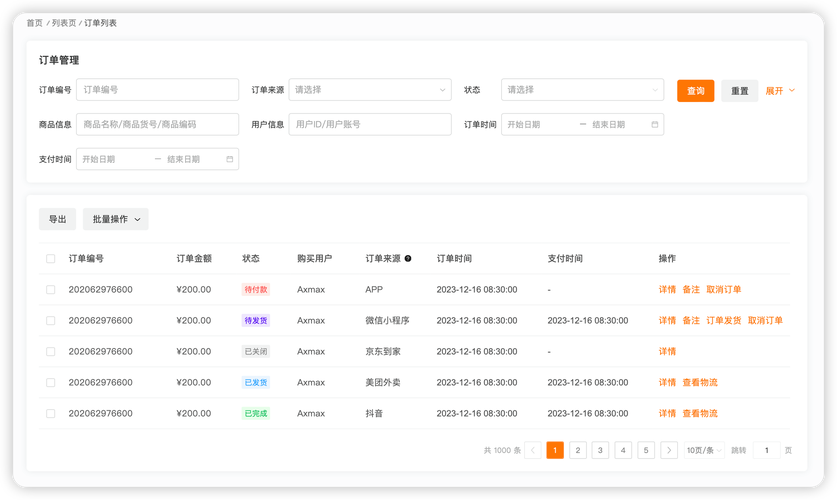This screenshot has height=500, width=837.
Task: Click the 美团外卖 order source cell
Action: [x=383, y=383]
